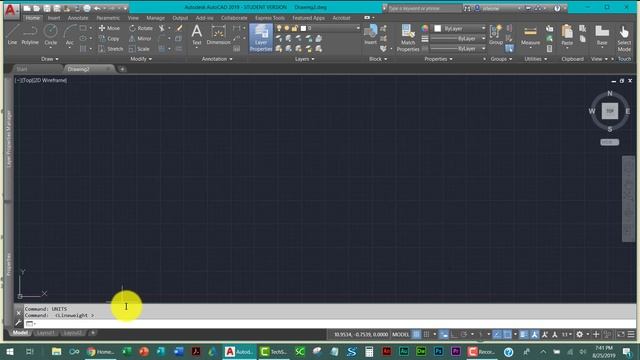This screenshot has width=640, height=360.
Task: Open Calculator from the Windows taskbar
Action: click(x=369, y=351)
